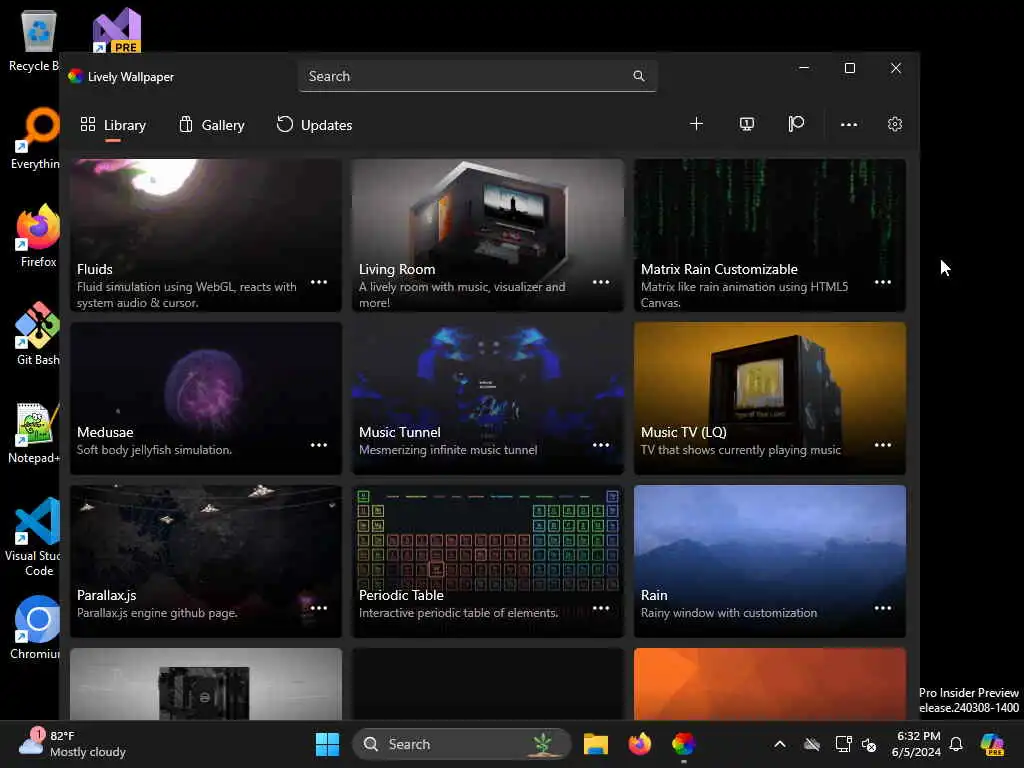This screenshot has width=1024, height=768.
Task: Click the network status icon in tray
Action: coord(843,744)
